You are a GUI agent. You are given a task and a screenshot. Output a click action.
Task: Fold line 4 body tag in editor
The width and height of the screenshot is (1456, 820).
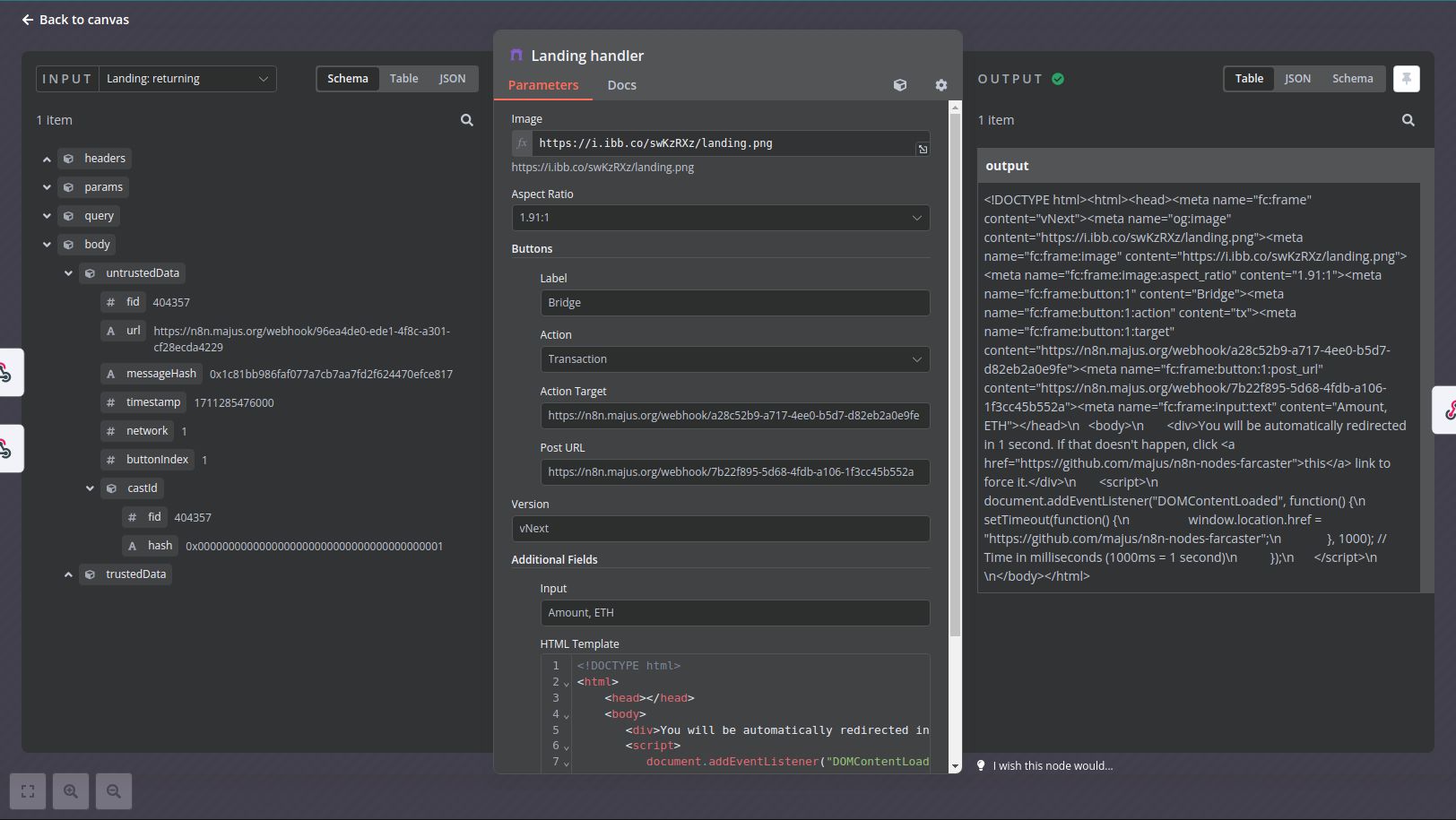click(566, 715)
